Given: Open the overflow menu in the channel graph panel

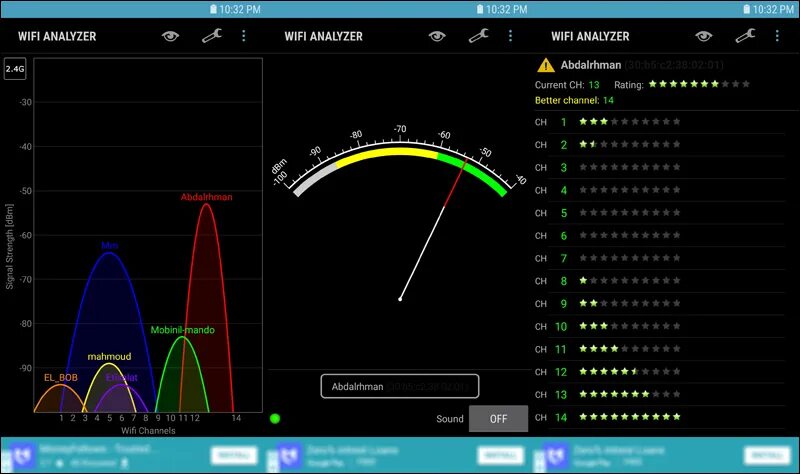Looking at the screenshot, I should tap(243, 36).
